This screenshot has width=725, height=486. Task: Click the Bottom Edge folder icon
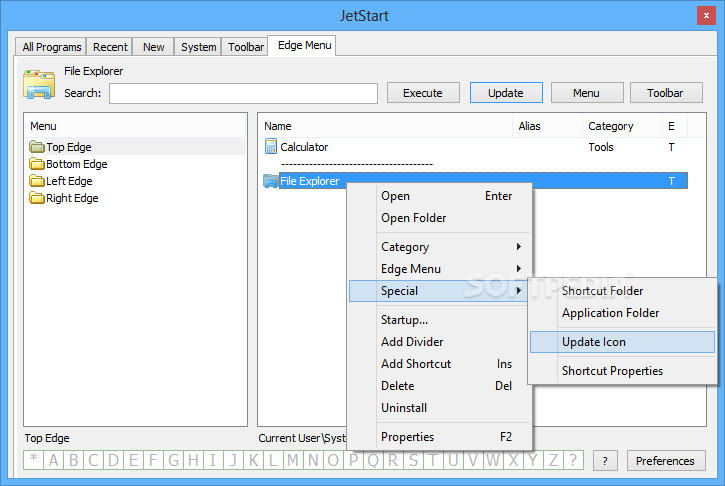[37, 164]
